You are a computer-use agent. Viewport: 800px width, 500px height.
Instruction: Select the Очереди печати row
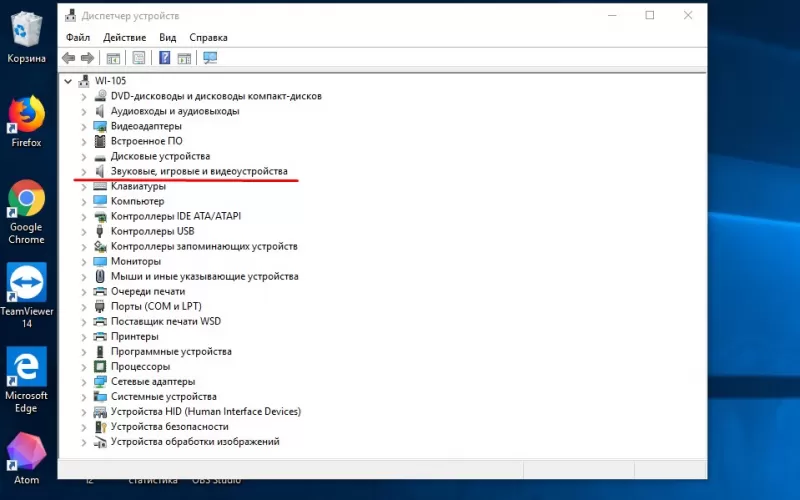(x=148, y=291)
